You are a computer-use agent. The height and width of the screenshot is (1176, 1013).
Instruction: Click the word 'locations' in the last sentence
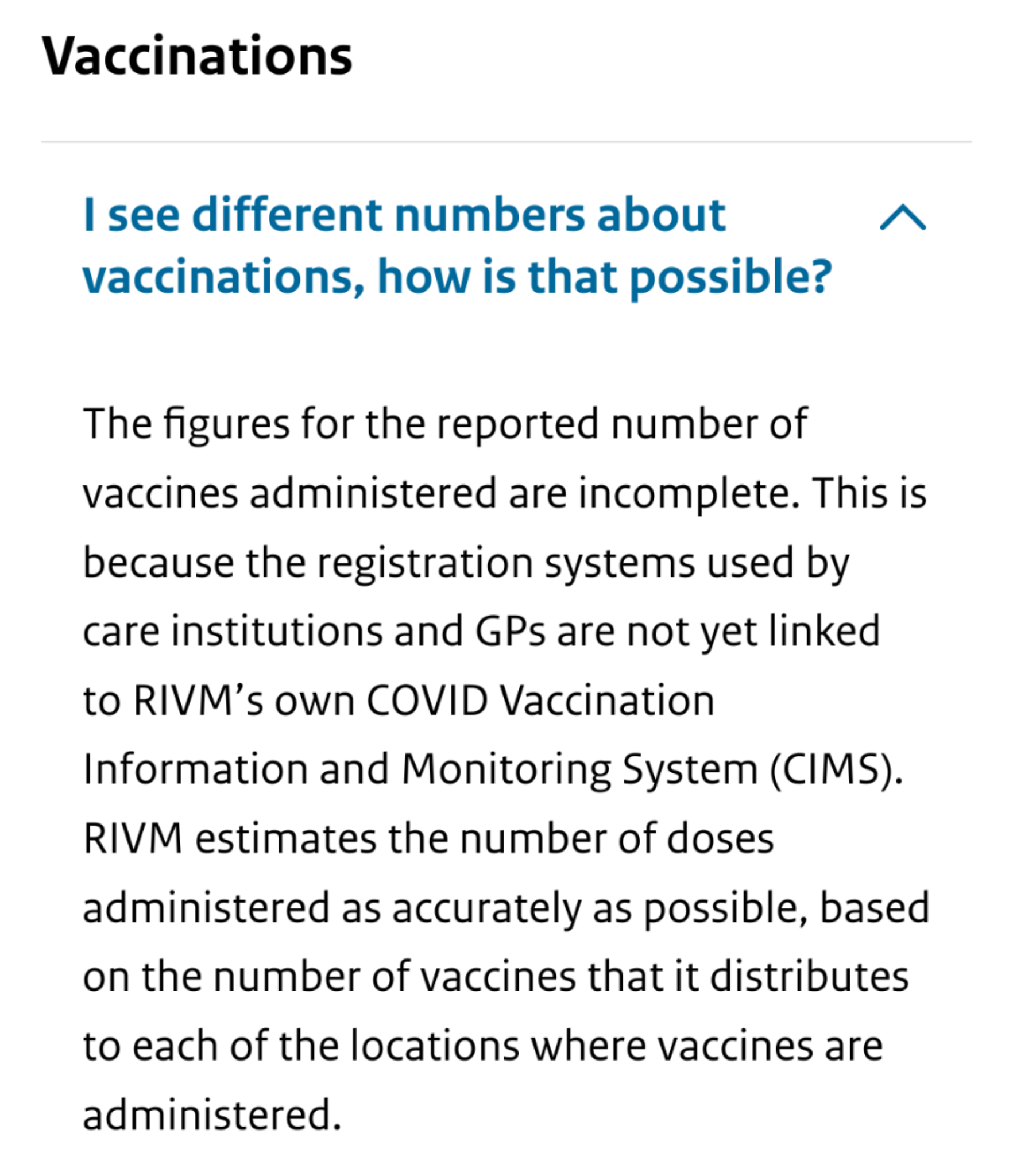pos(435,1046)
